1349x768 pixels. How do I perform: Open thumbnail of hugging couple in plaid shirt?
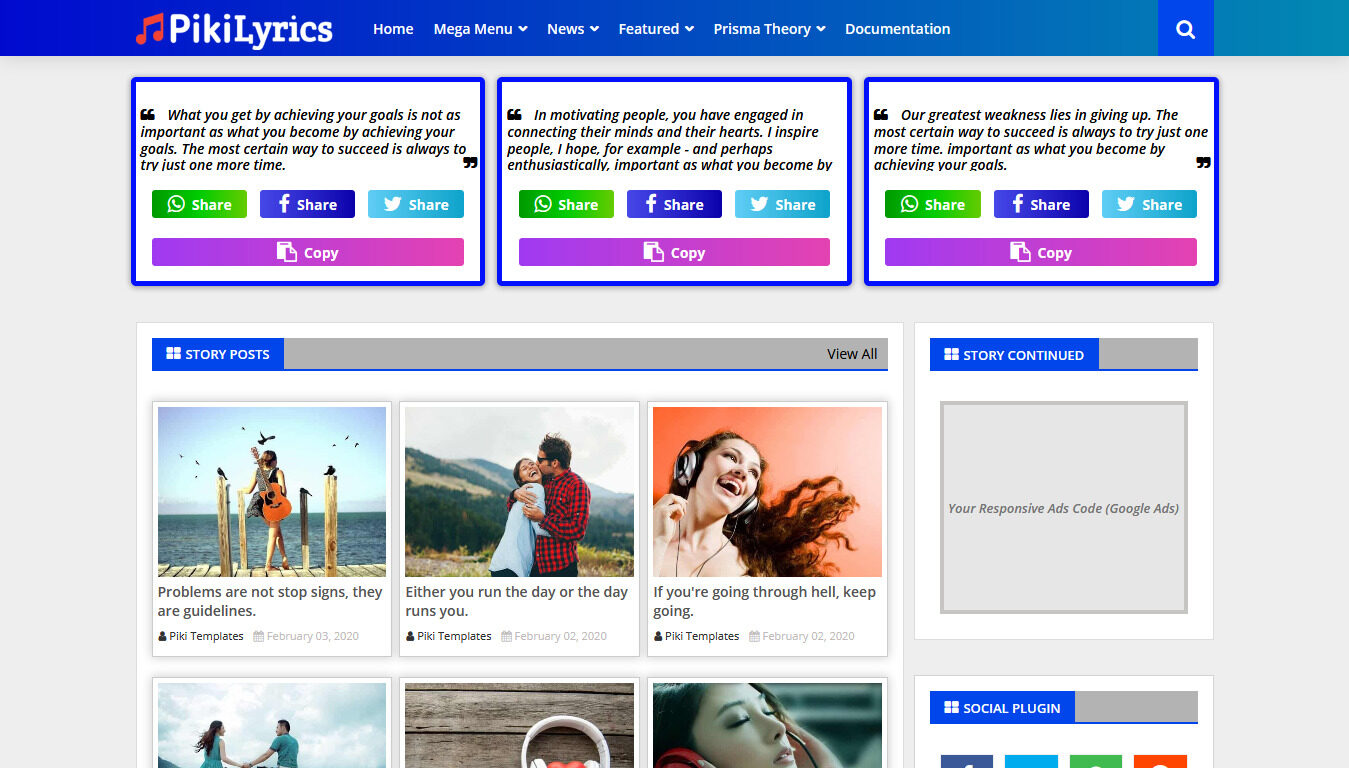[519, 492]
